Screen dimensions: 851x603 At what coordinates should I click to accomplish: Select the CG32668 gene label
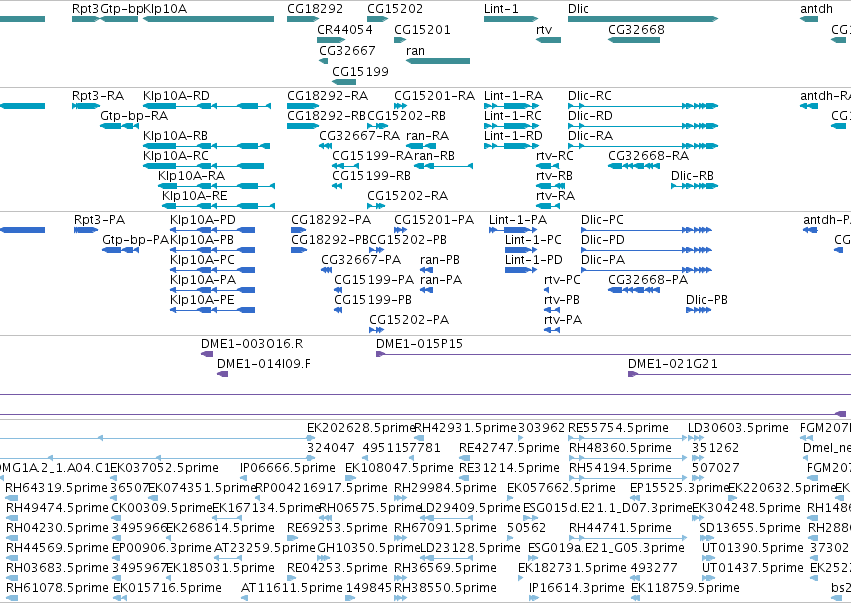click(x=636, y=29)
